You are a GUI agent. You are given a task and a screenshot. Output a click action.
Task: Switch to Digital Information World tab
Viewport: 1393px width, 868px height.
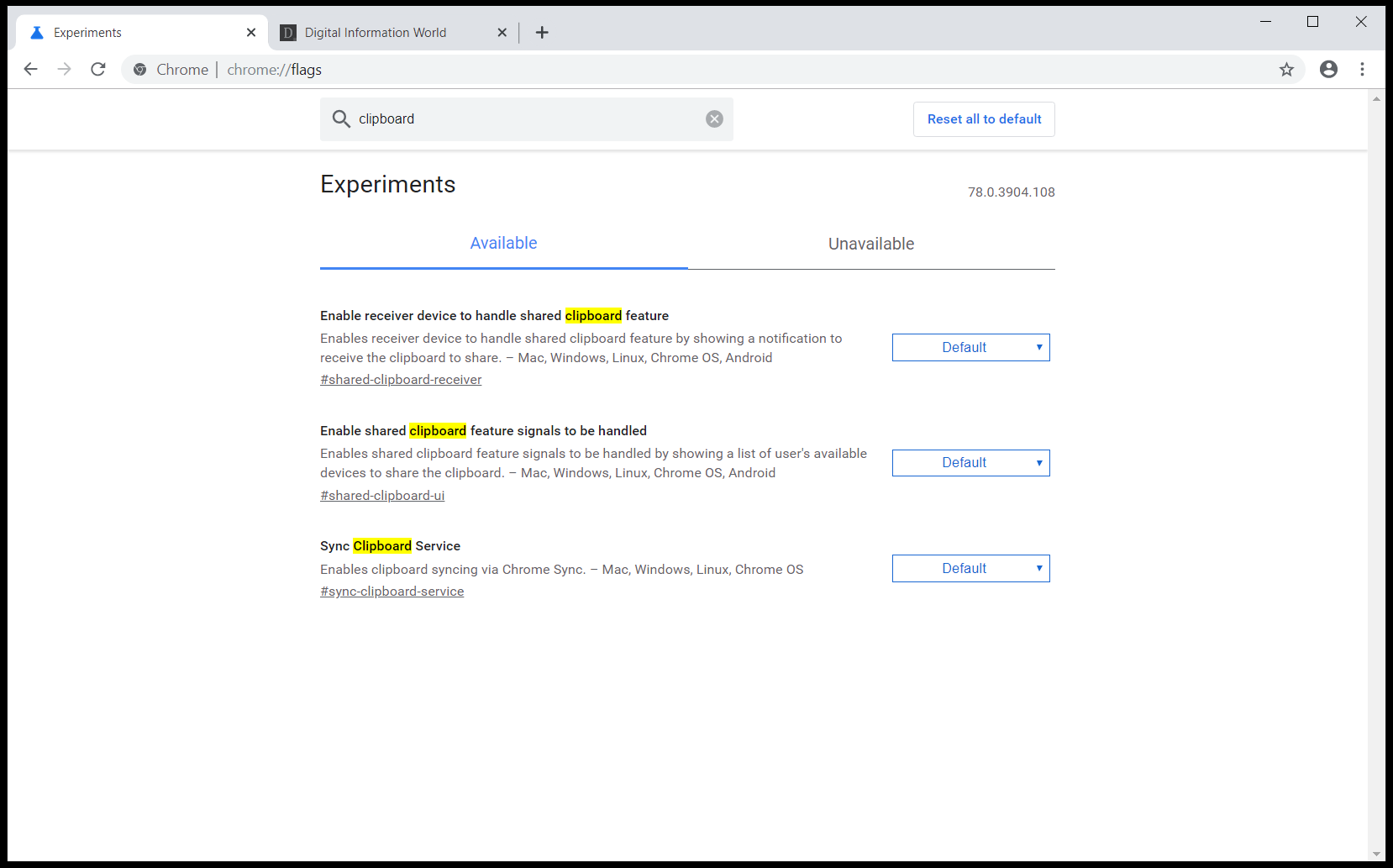click(x=376, y=33)
